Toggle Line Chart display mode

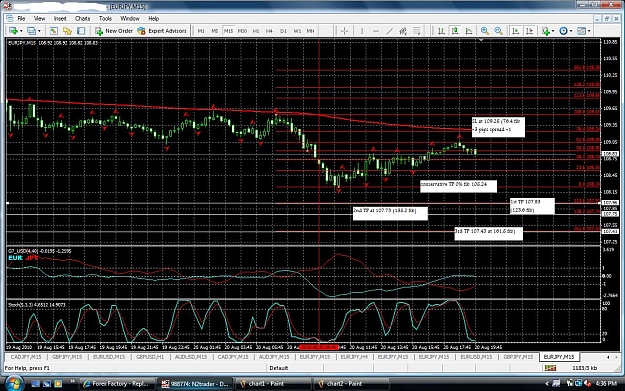click(x=469, y=31)
